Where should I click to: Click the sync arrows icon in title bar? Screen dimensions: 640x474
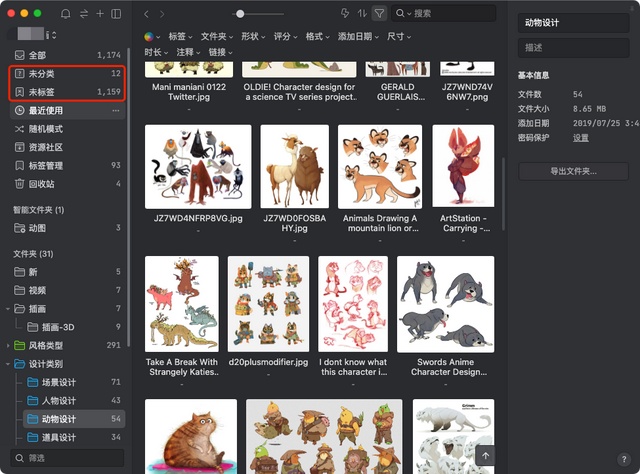(x=84, y=14)
